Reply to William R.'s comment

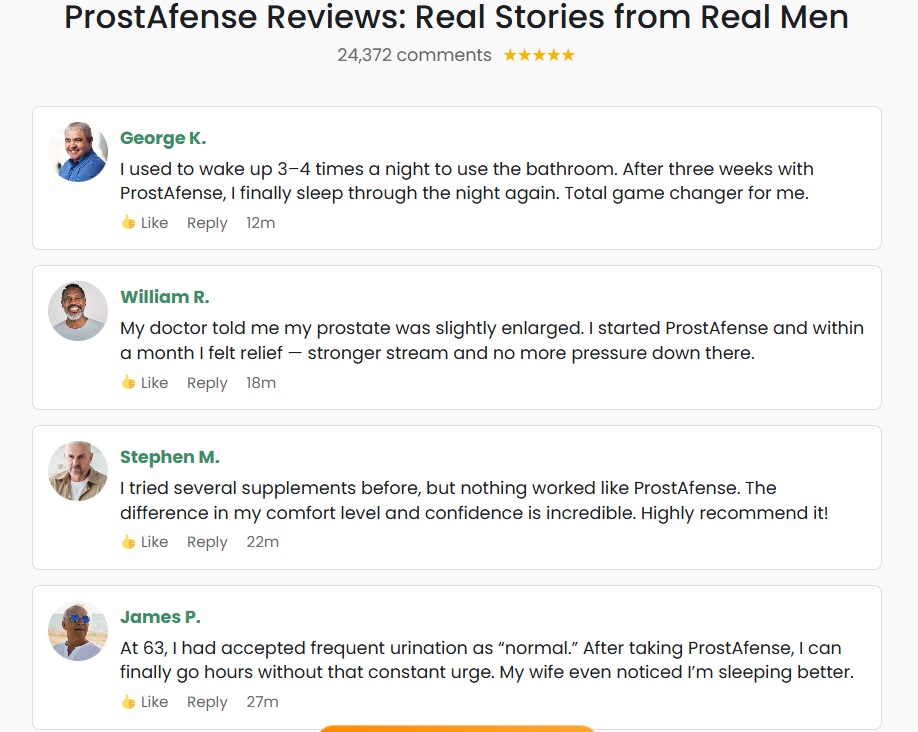(207, 383)
